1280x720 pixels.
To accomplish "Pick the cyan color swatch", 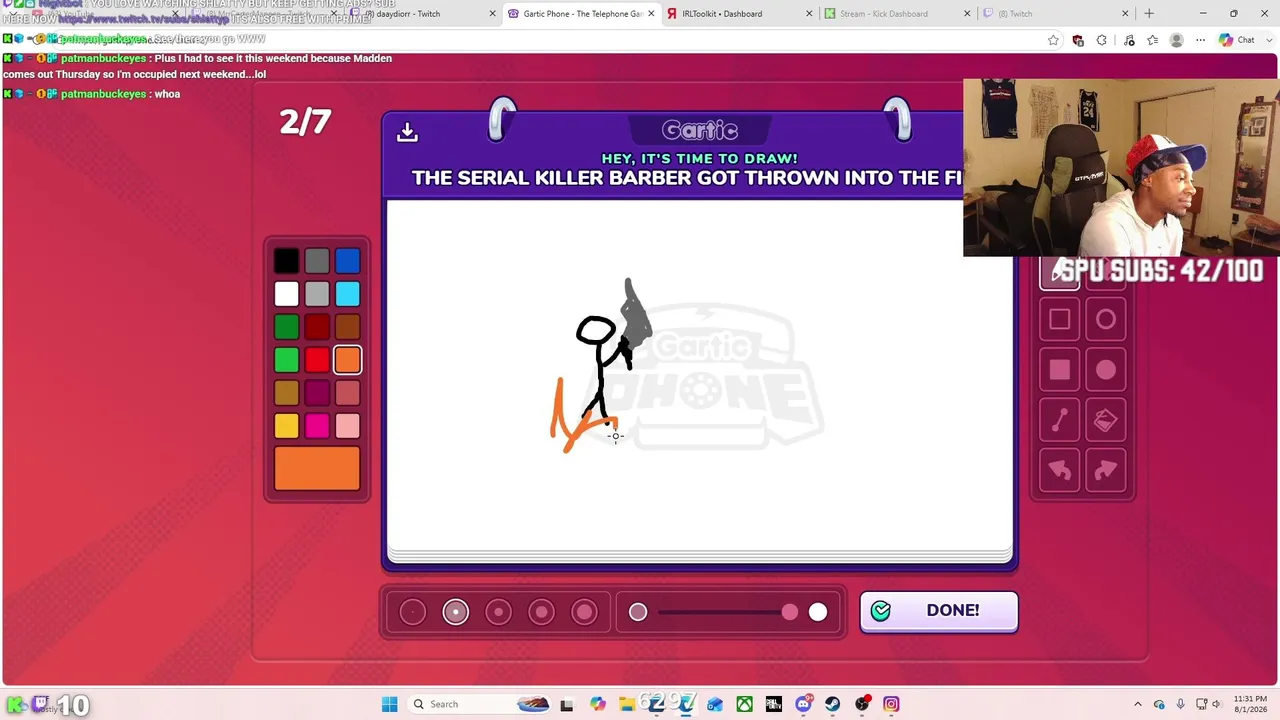I will [x=348, y=294].
